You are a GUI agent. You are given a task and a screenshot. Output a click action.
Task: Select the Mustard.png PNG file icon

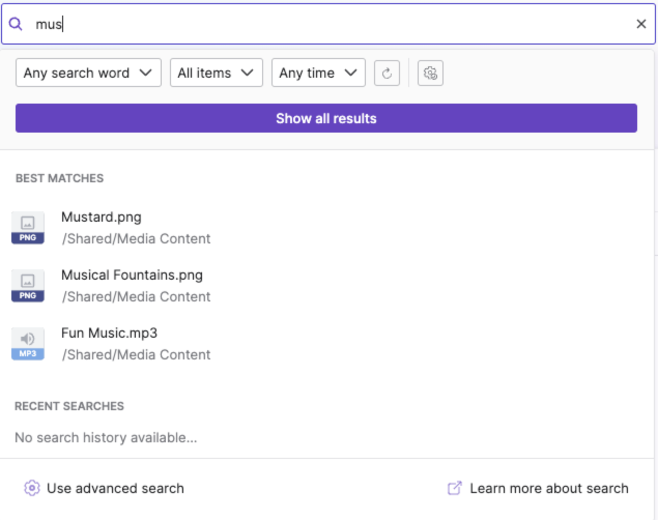[28, 227]
